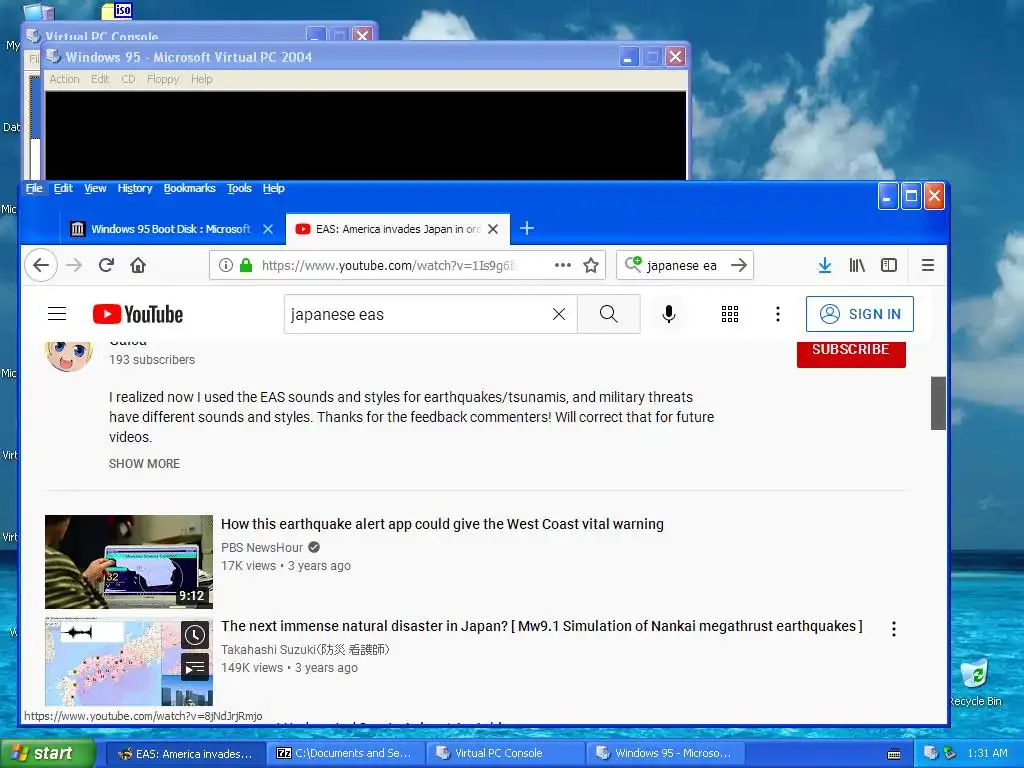Screen dimensions: 1024x768
Task: Open the Firefox downloads arrow
Action: [x=825, y=265]
